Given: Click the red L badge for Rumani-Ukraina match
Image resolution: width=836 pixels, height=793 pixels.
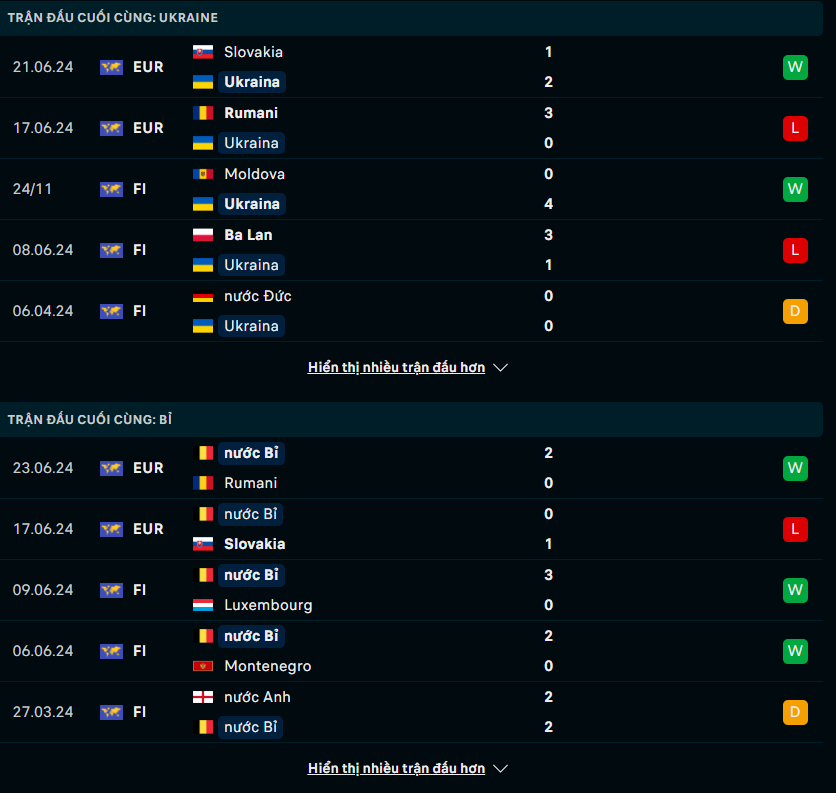Looking at the screenshot, I should point(795,128).
